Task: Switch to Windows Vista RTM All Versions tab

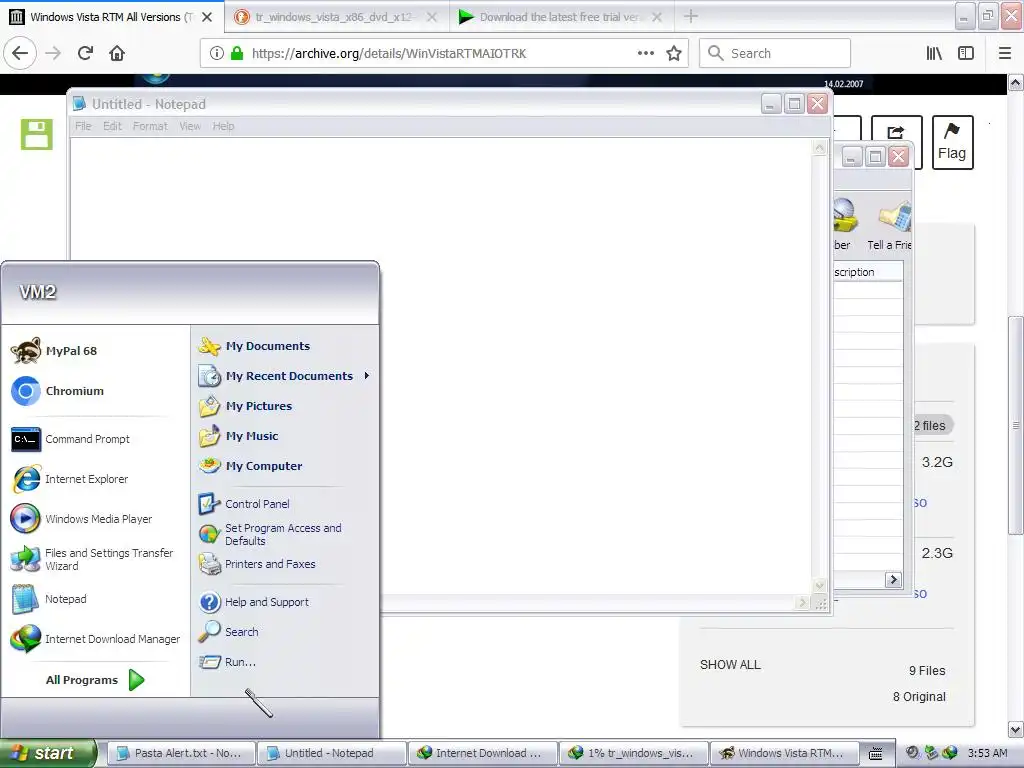Action: click(x=112, y=17)
